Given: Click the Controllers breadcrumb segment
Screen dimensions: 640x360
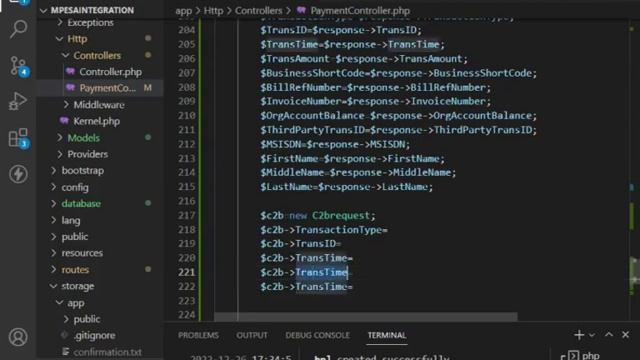Looking at the screenshot, I should tap(258, 11).
